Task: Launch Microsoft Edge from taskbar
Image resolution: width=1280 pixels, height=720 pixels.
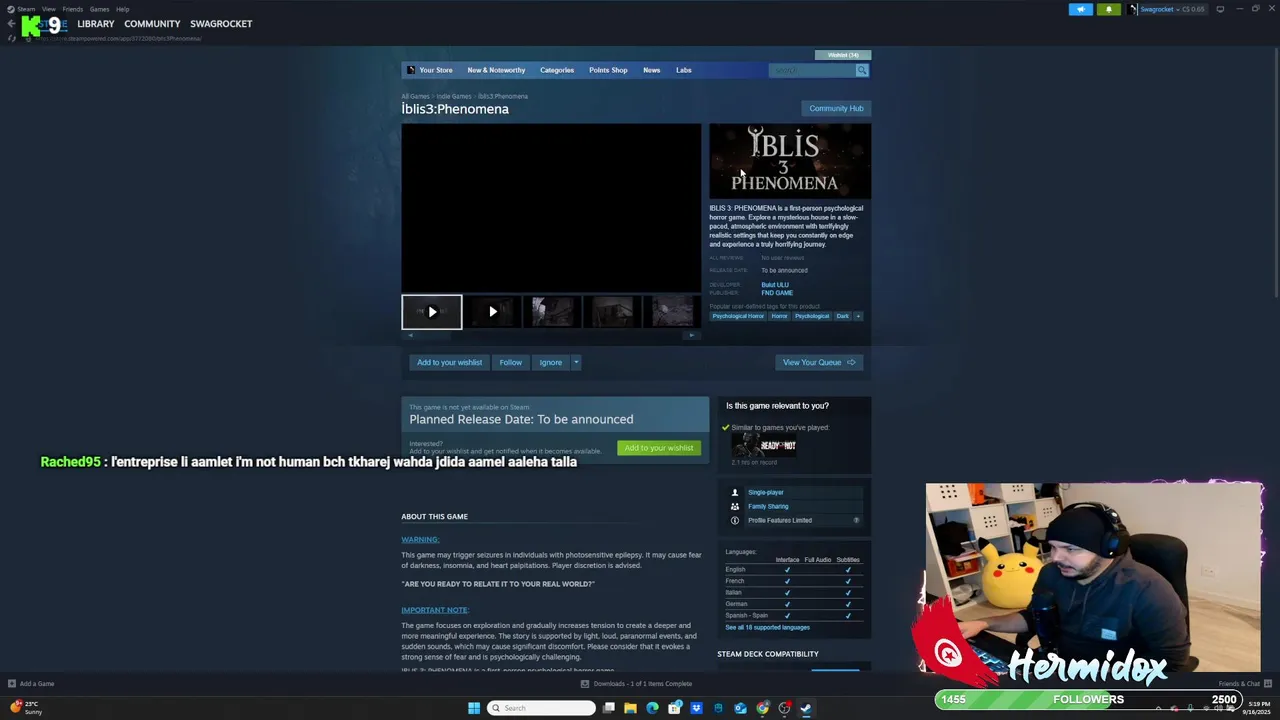Action: (652, 708)
